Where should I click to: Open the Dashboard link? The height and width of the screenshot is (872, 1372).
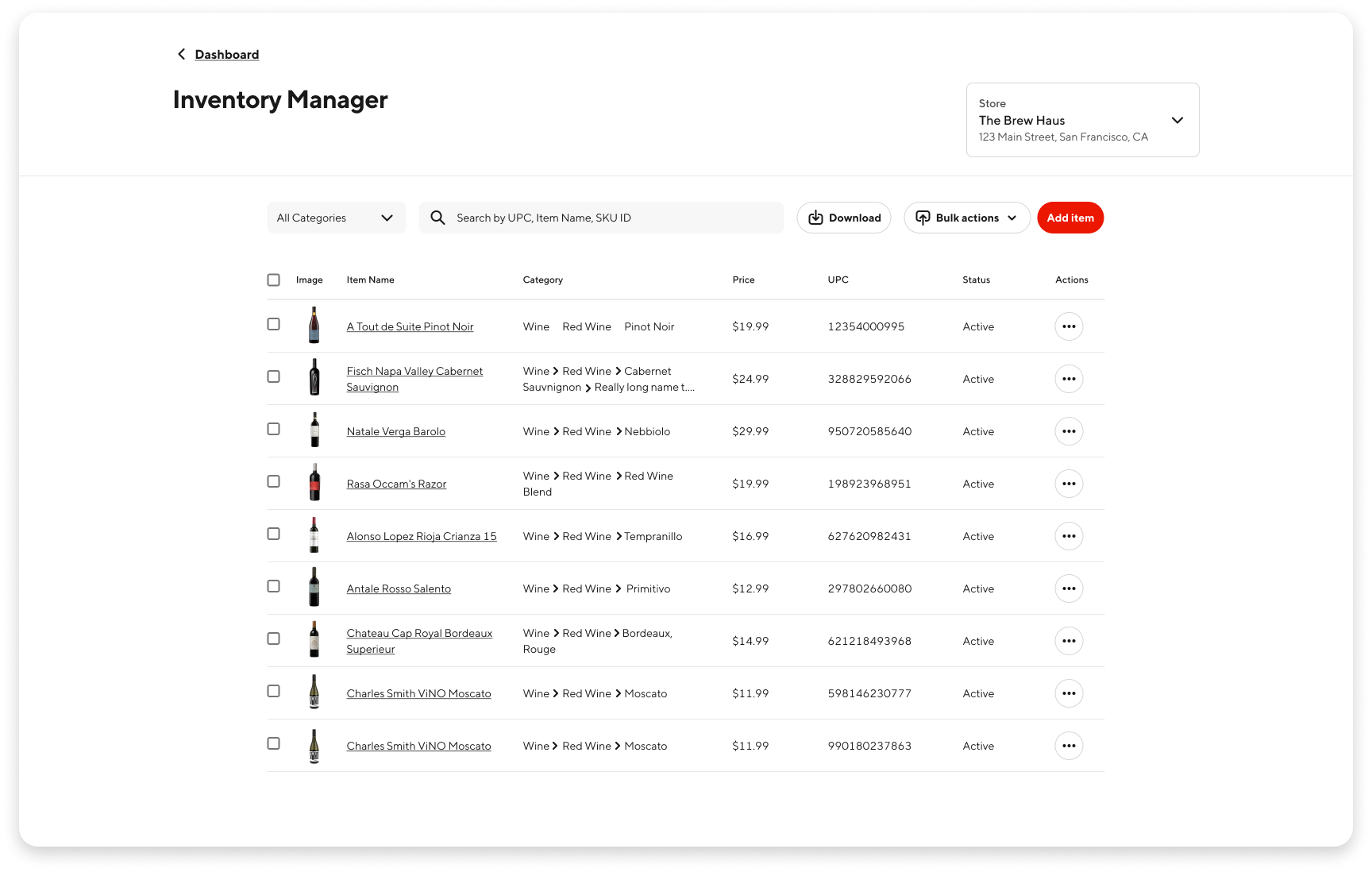[x=227, y=54]
